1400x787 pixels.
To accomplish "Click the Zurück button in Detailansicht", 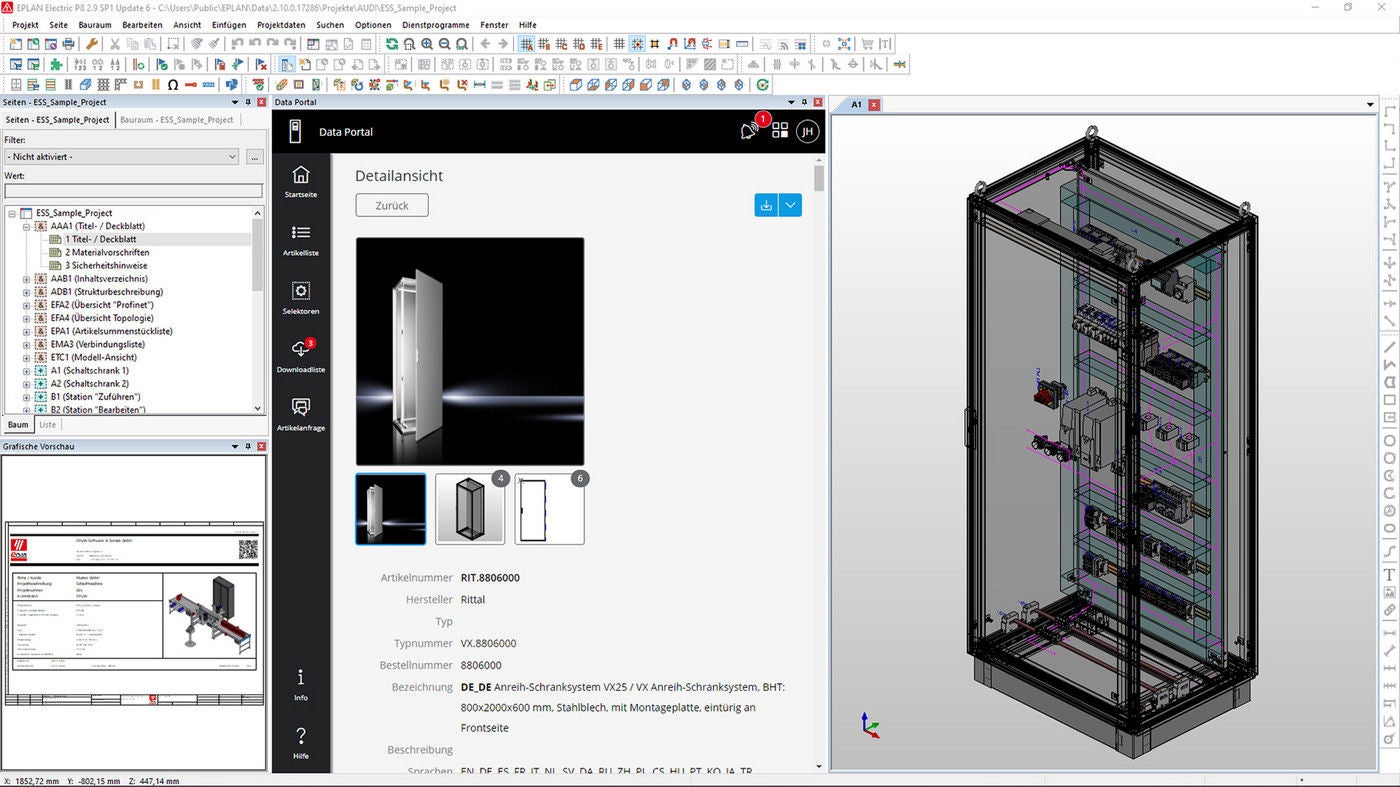I will (x=391, y=205).
